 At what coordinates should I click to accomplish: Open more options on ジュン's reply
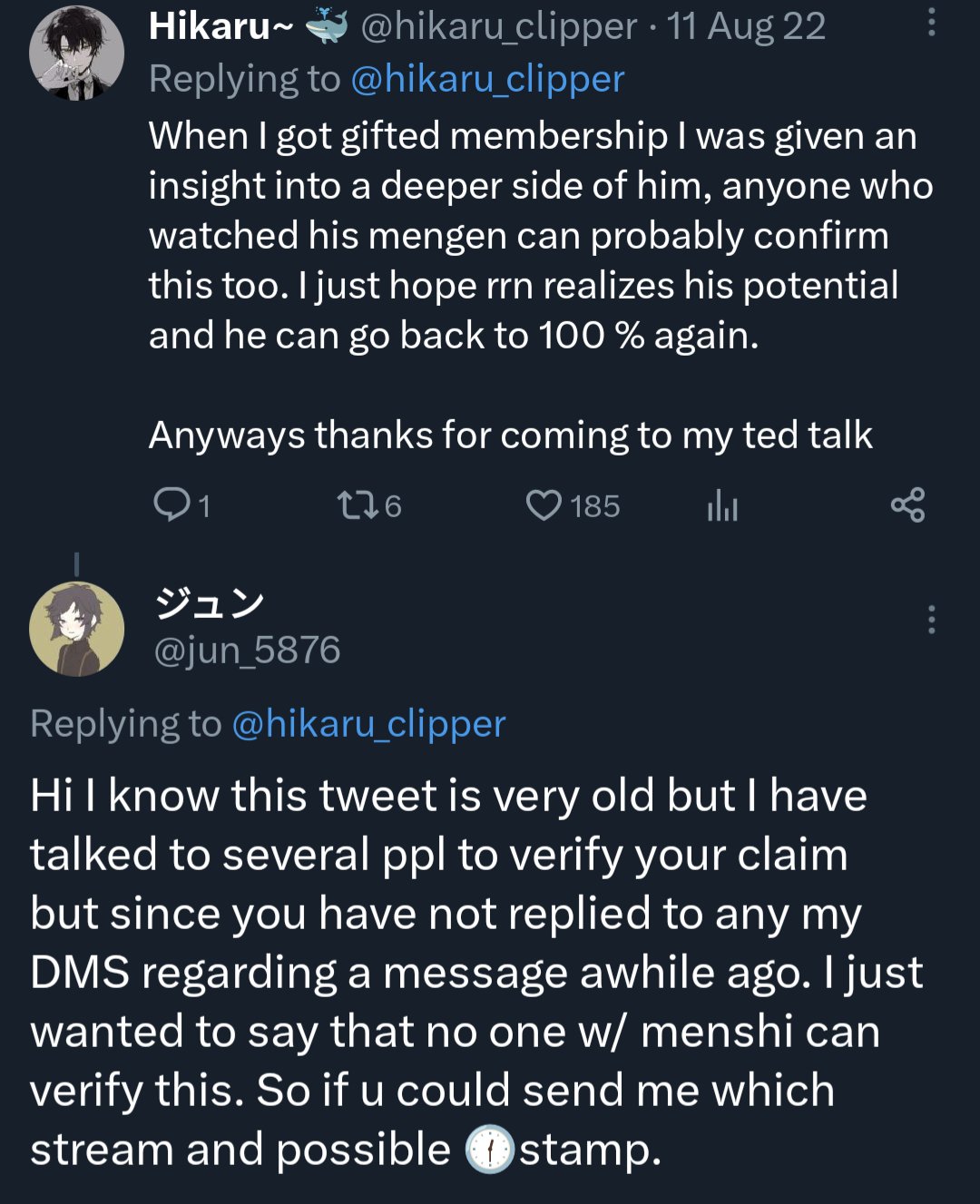(x=931, y=620)
